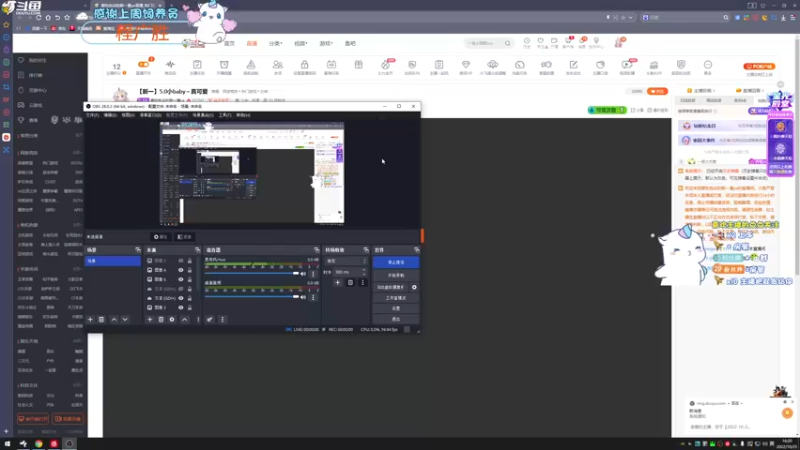Click 开始录制 button in OBS controls
Viewport: 800px width, 450px height.
pyautogui.click(x=396, y=276)
